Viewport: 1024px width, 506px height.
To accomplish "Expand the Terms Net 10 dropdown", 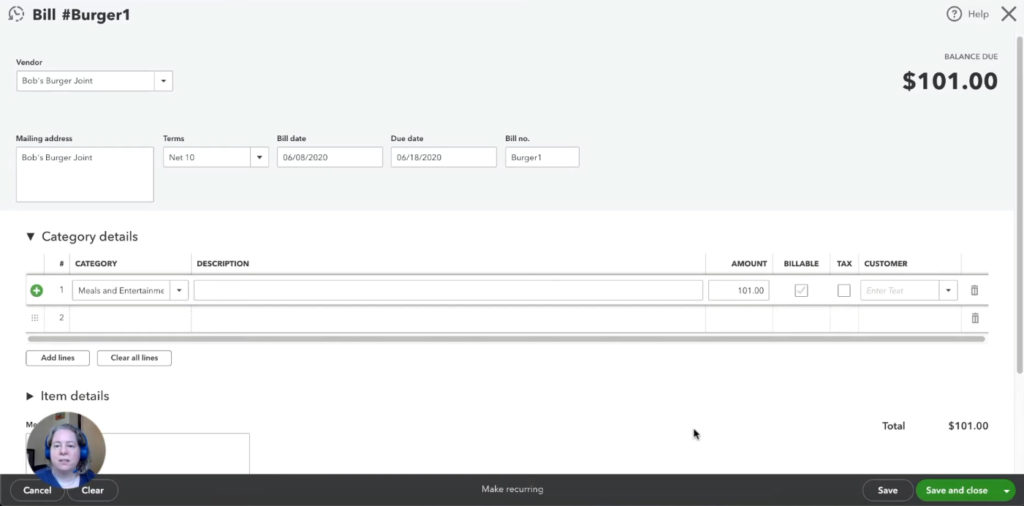I will click(258, 157).
